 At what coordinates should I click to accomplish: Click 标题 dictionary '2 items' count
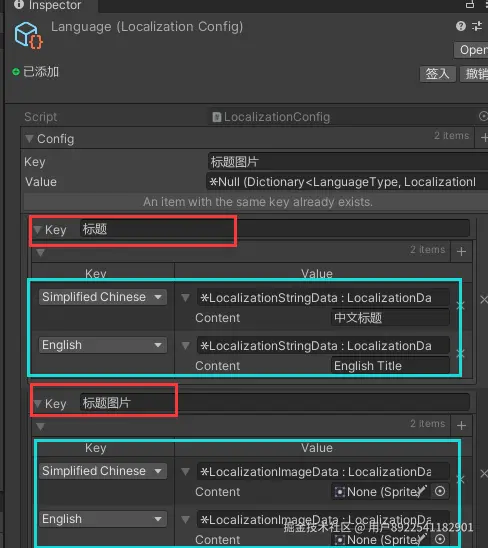pos(428,250)
